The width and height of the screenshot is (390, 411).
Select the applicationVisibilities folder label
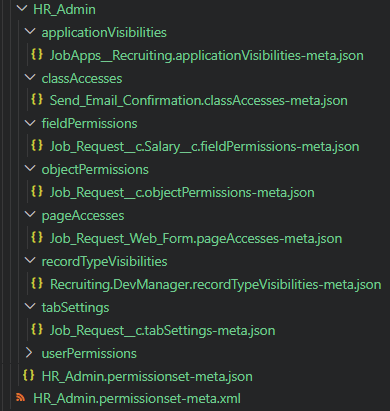[104, 33]
